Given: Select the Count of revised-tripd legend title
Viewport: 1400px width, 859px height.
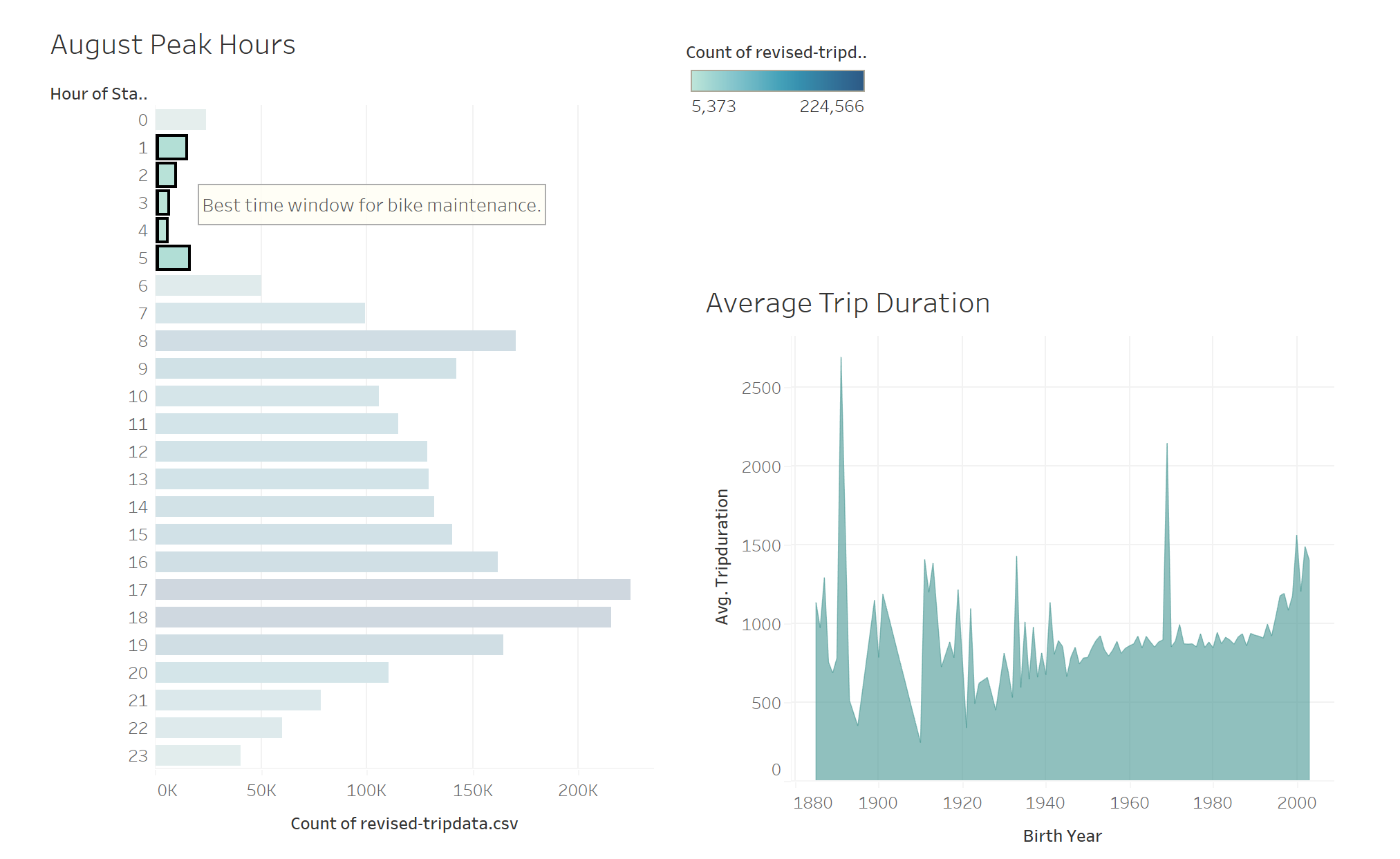Looking at the screenshot, I should 776,52.
